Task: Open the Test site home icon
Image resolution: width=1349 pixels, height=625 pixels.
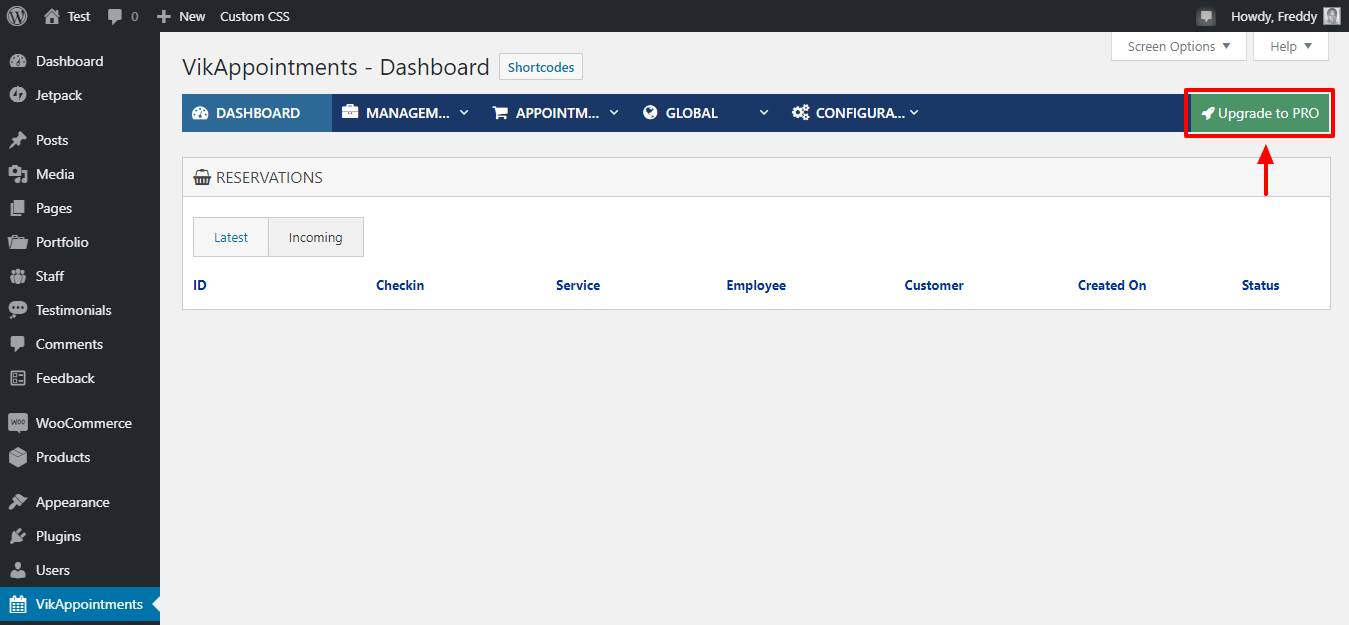Action: click(x=52, y=16)
